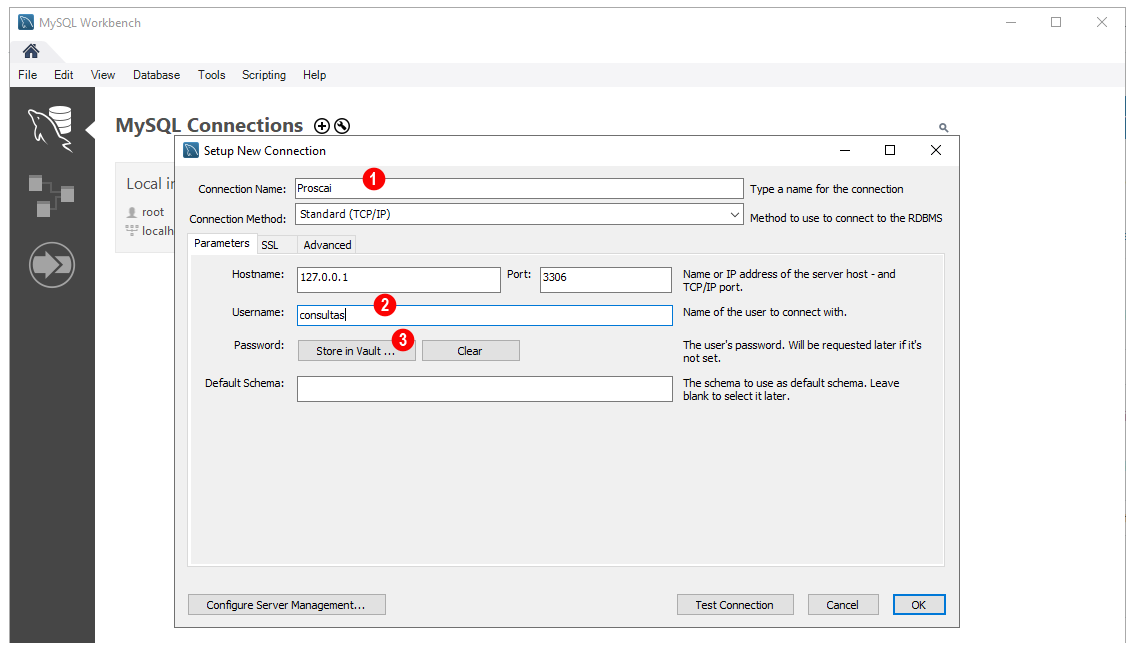Click the Default Schema input field
This screenshot has width=1137, height=654.
(485, 389)
